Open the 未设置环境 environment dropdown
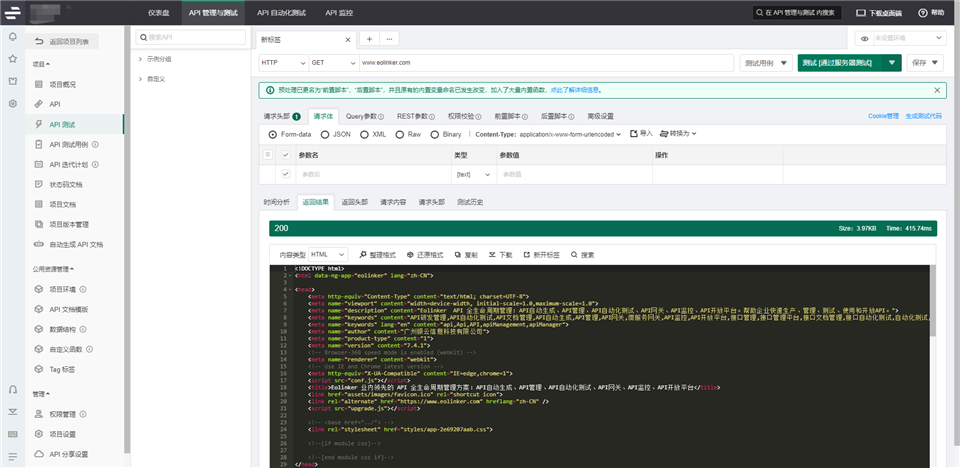 pos(909,39)
